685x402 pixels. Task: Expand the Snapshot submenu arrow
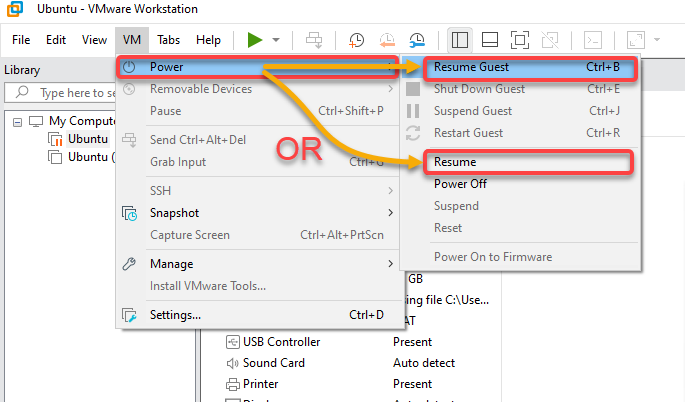(x=390, y=213)
